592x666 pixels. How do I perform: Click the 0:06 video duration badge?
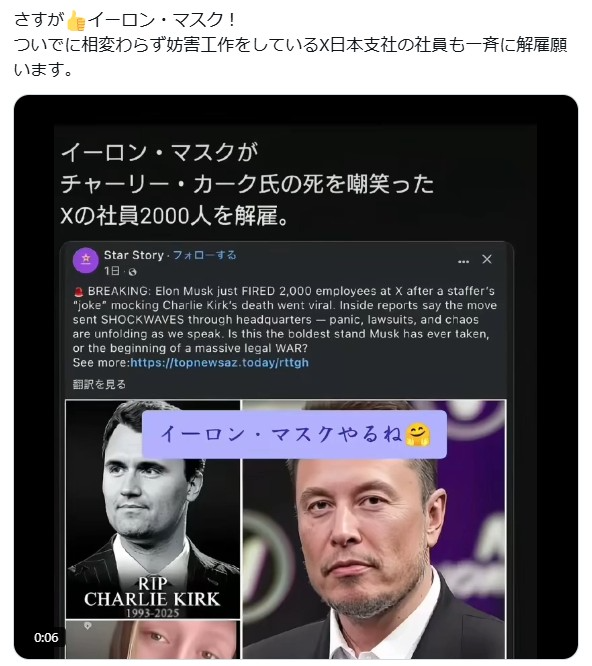tap(46, 638)
